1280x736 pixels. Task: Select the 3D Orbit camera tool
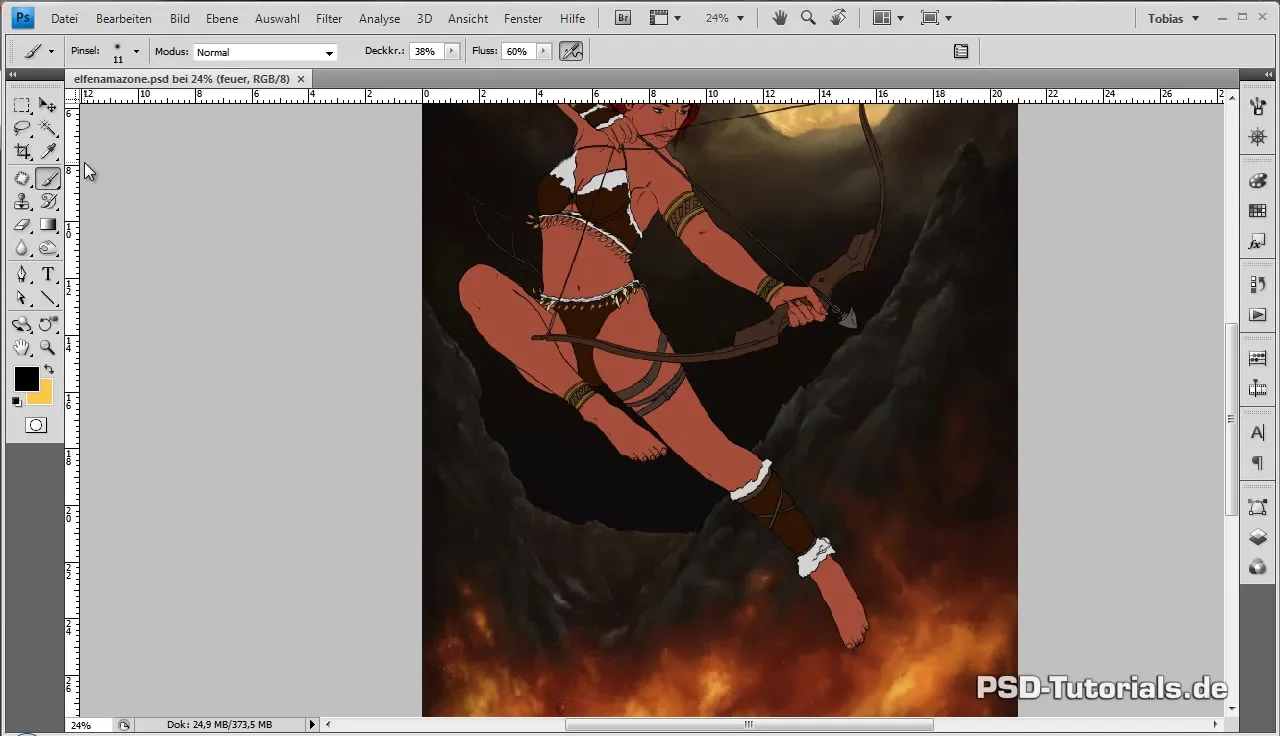tap(47, 325)
